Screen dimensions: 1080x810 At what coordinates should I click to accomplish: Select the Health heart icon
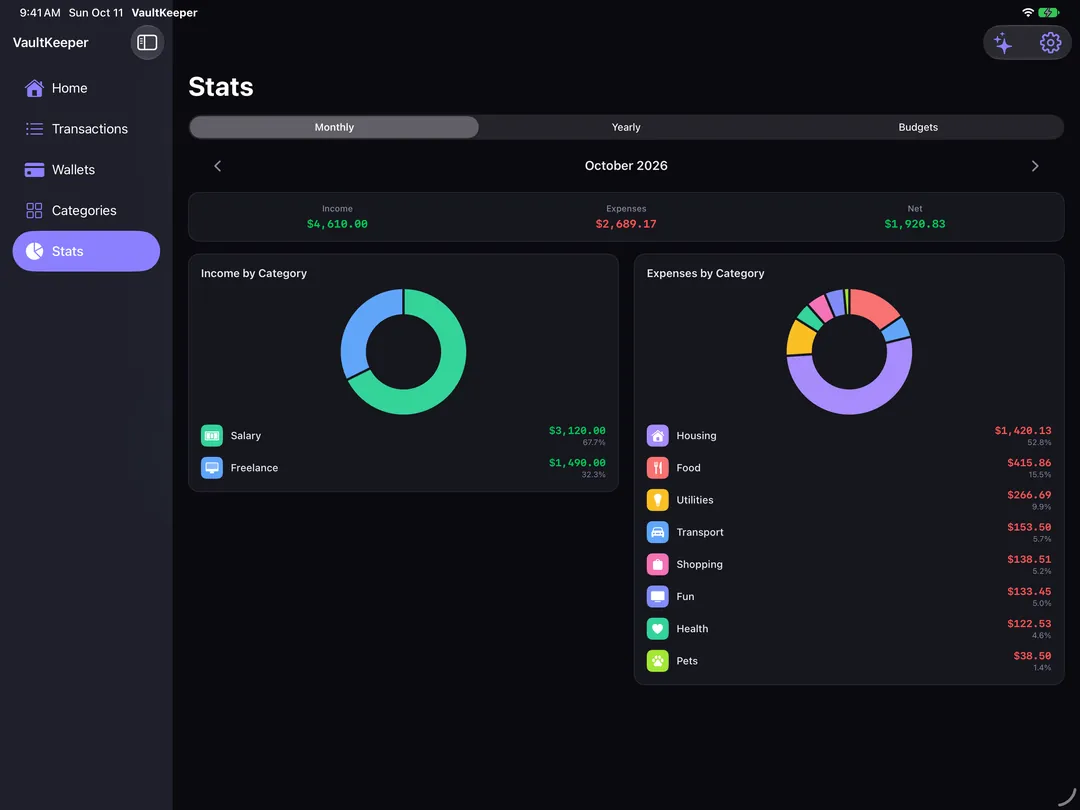[657, 629]
